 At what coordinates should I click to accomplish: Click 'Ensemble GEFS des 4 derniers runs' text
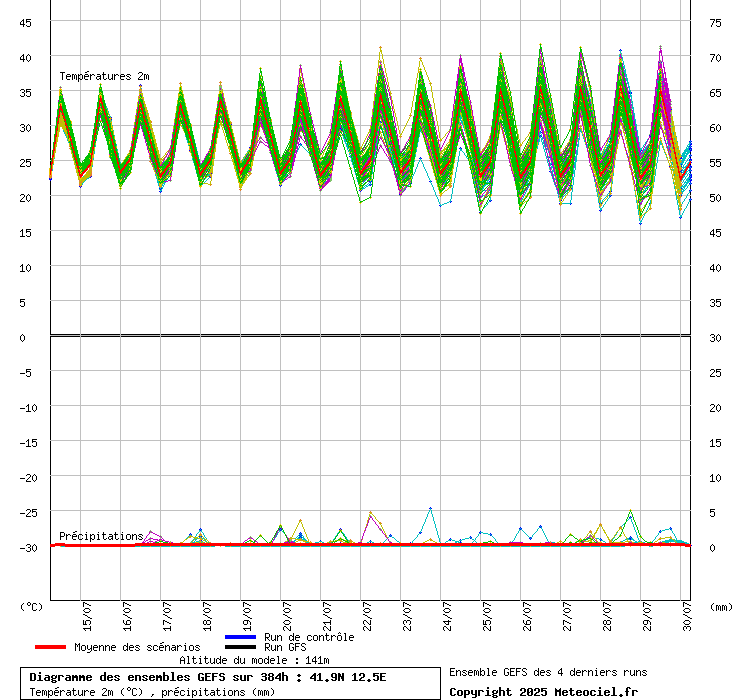click(548, 672)
